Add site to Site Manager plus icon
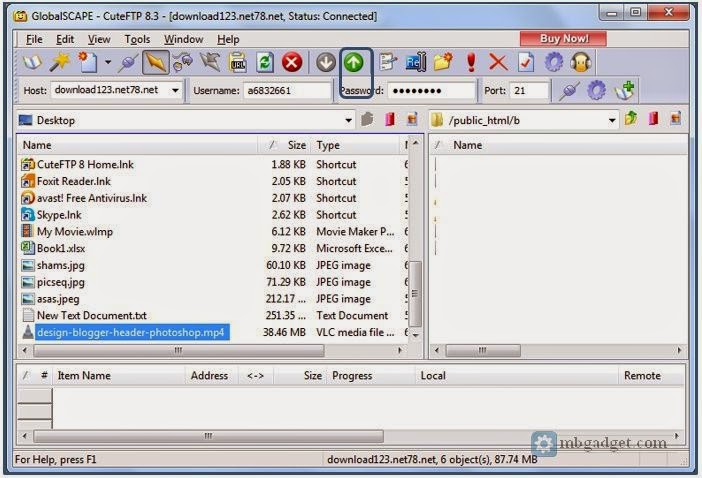 point(625,90)
